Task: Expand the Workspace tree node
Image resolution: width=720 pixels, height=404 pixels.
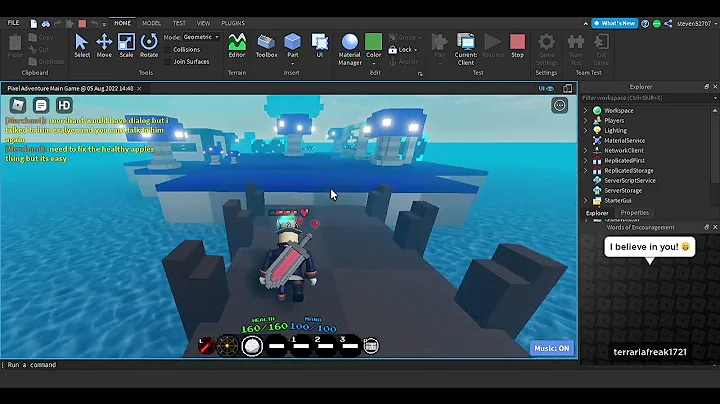Action: click(585, 111)
